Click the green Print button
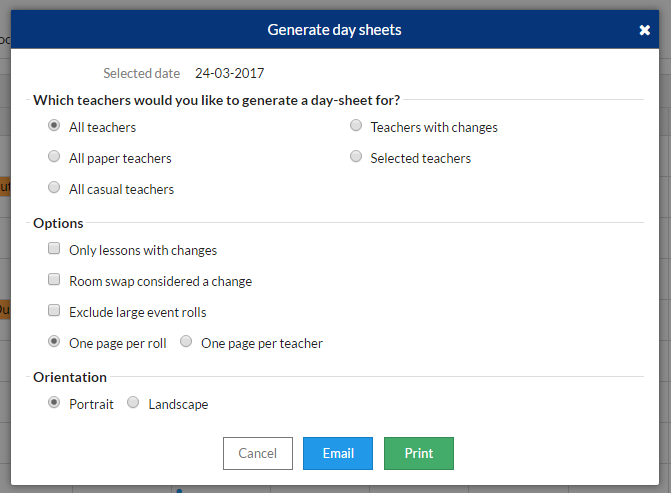The height and width of the screenshot is (493, 671). (x=419, y=453)
